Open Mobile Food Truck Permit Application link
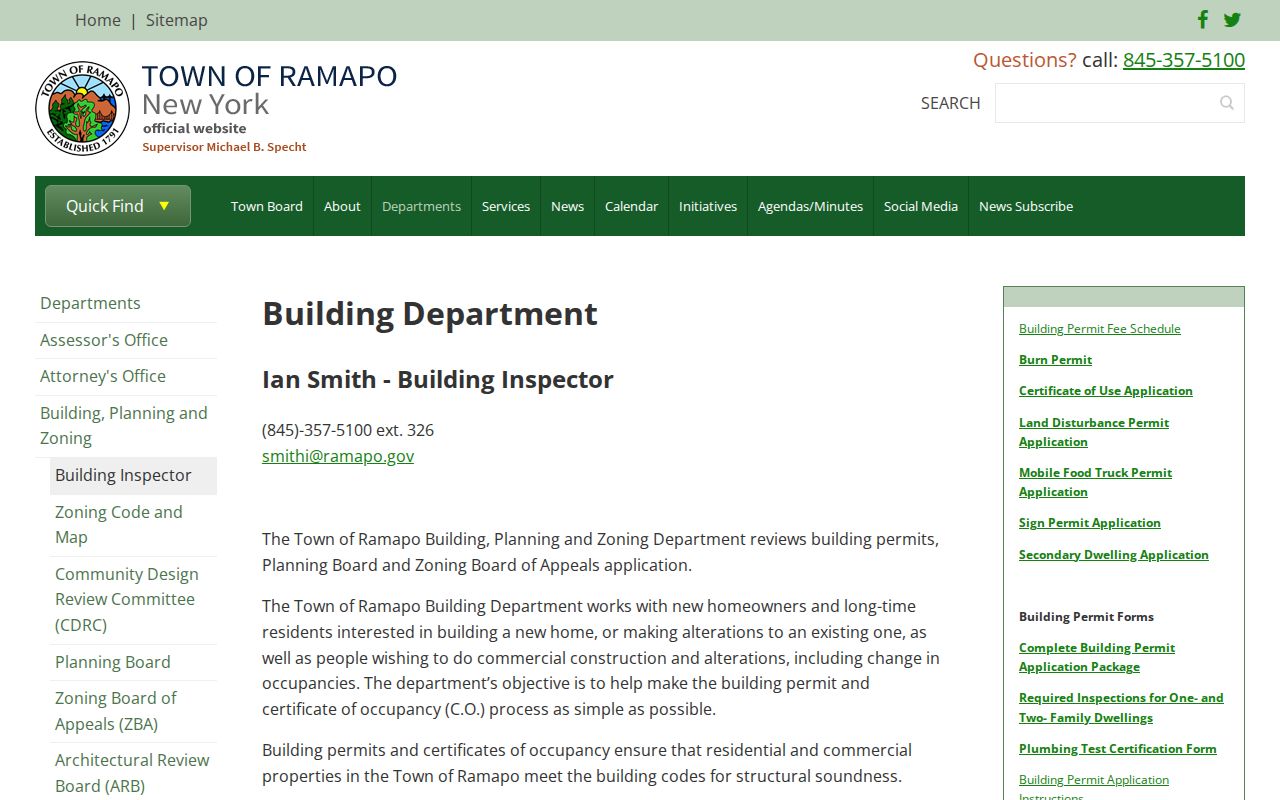 coord(1095,482)
